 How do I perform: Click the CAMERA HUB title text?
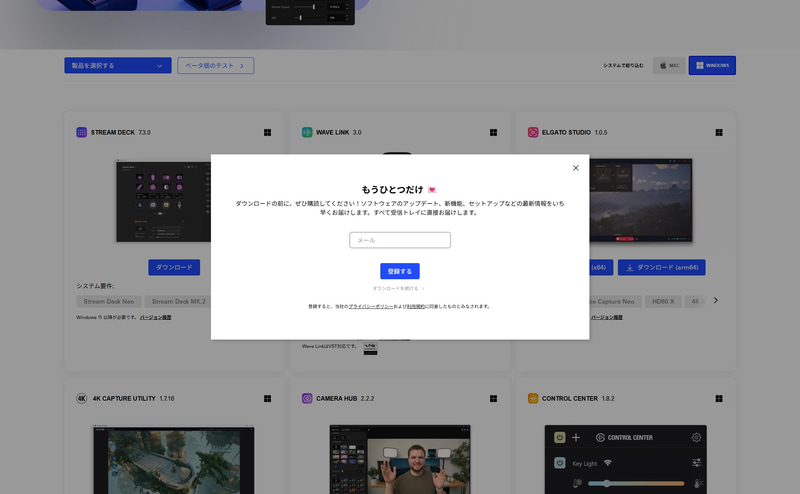[336, 399]
